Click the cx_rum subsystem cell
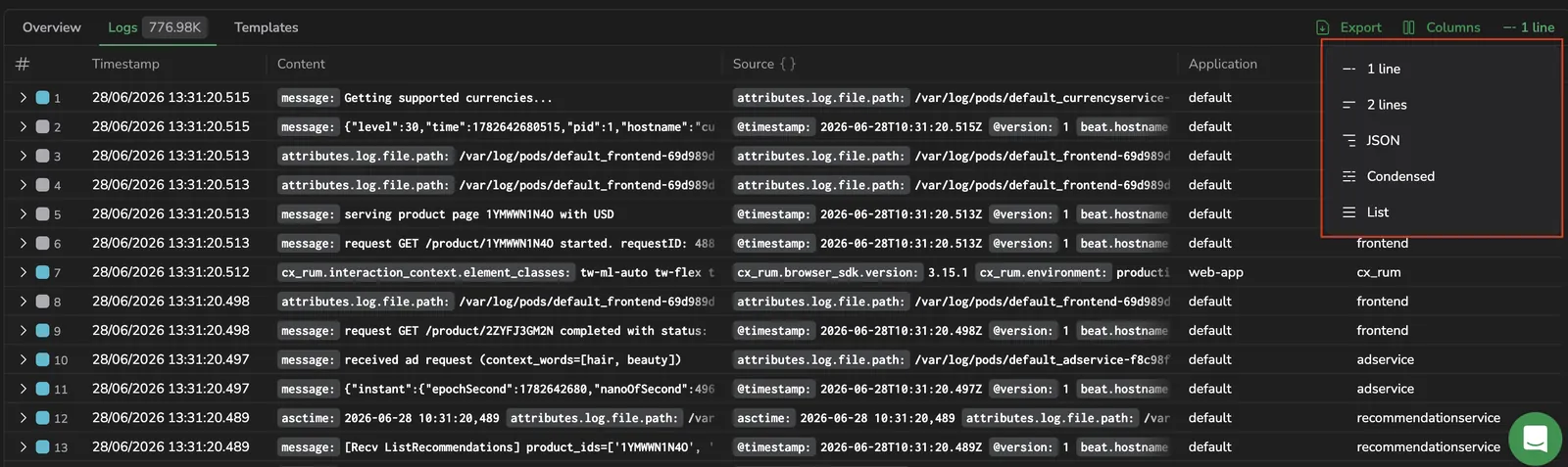1568x467 pixels. [x=1379, y=272]
